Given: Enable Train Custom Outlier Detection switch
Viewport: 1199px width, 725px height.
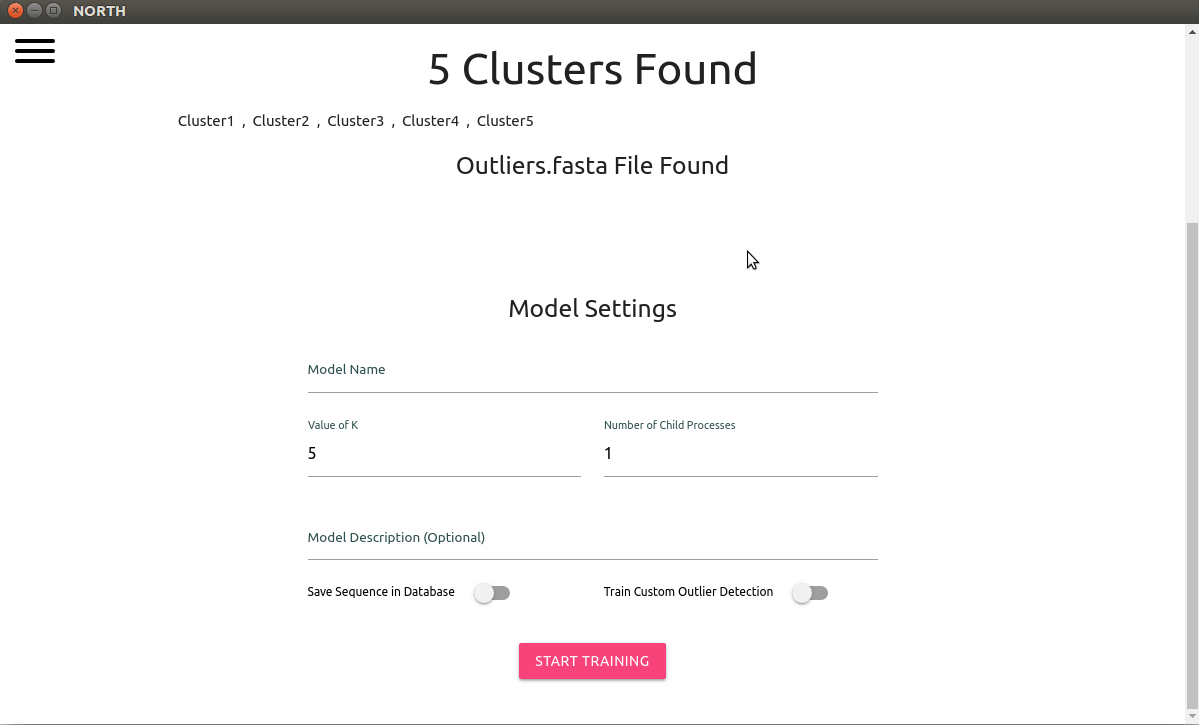Looking at the screenshot, I should (810, 593).
